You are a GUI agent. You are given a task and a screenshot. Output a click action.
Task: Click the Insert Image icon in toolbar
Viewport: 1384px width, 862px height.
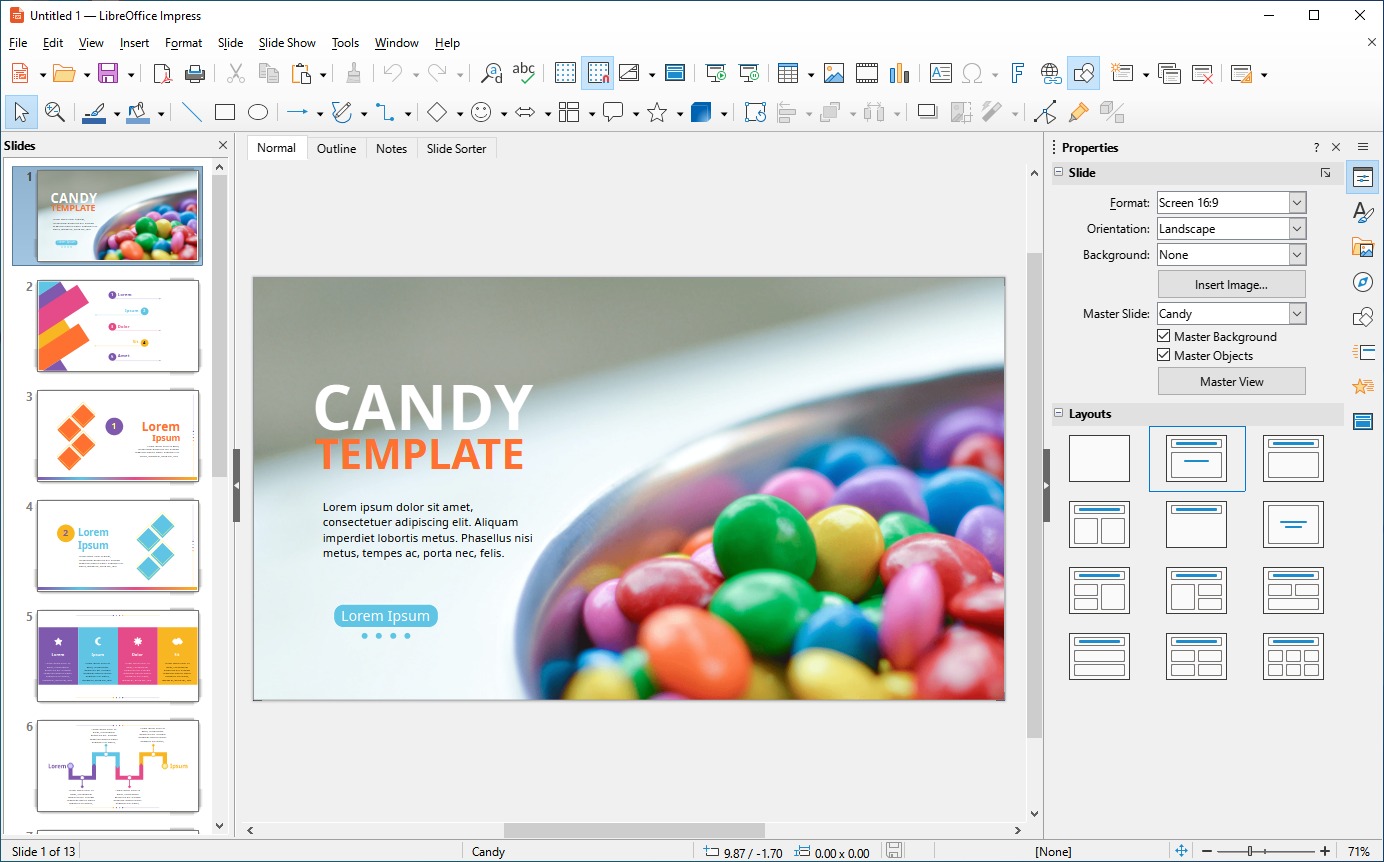tap(833, 73)
